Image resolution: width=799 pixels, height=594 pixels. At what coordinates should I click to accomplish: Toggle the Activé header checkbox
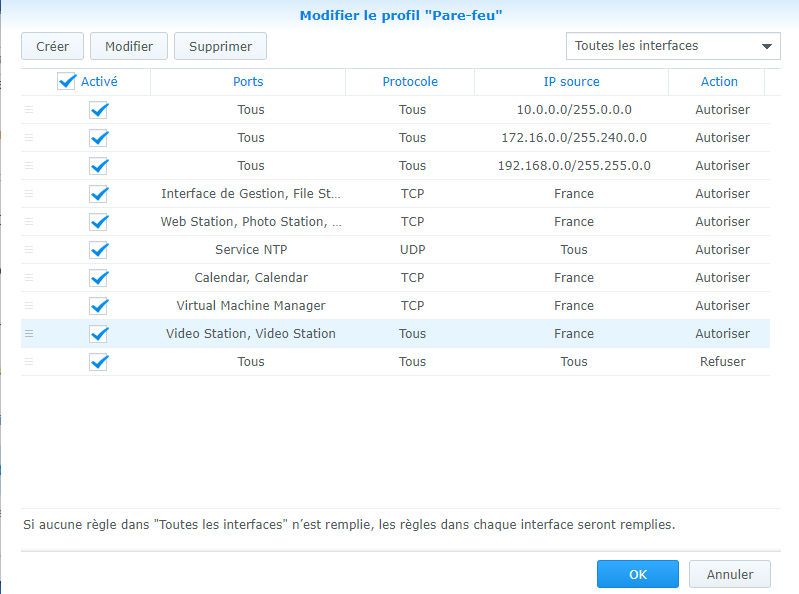point(67,82)
